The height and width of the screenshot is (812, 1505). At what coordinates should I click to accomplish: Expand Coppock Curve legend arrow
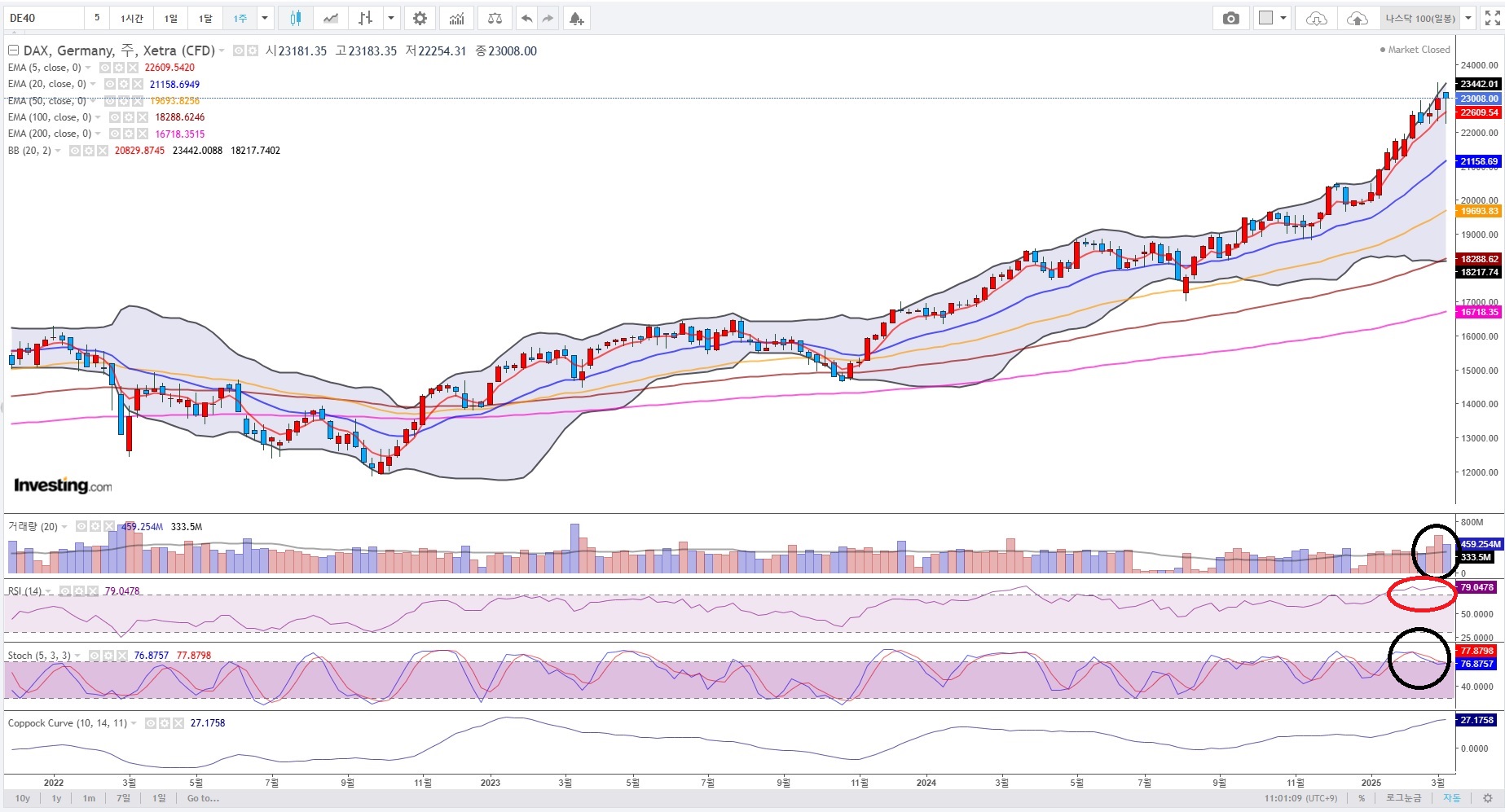coord(134,723)
